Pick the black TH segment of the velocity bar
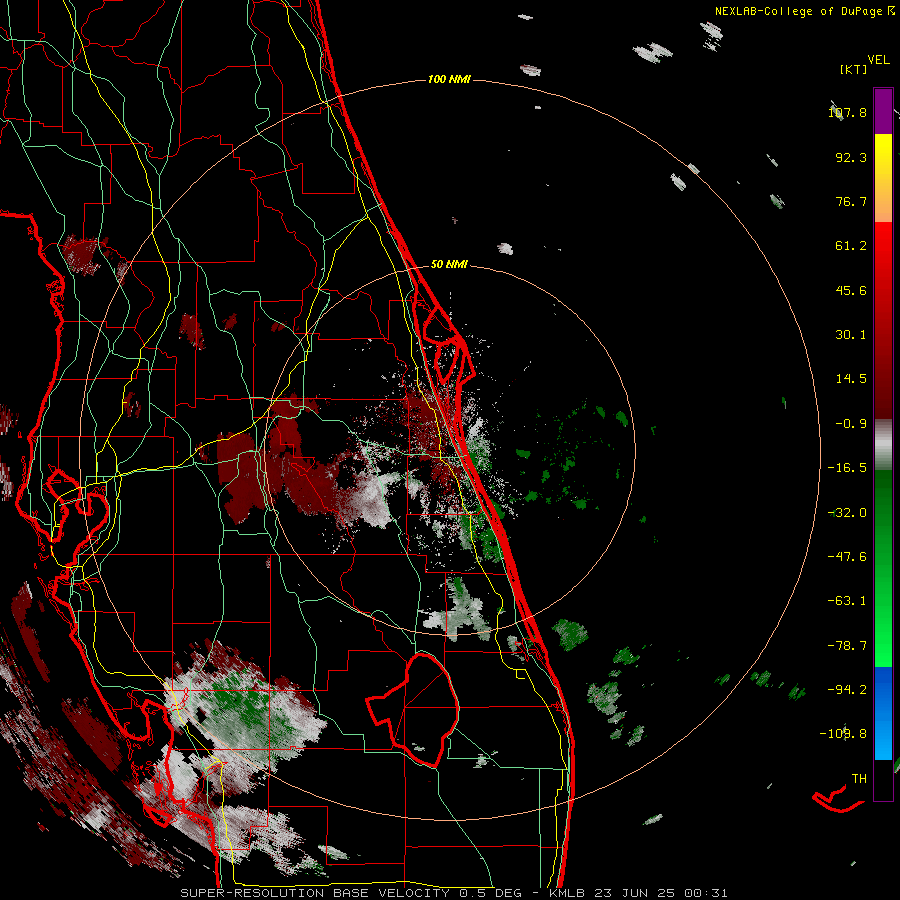Viewport: 900px width, 900px height. coord(883,779)
